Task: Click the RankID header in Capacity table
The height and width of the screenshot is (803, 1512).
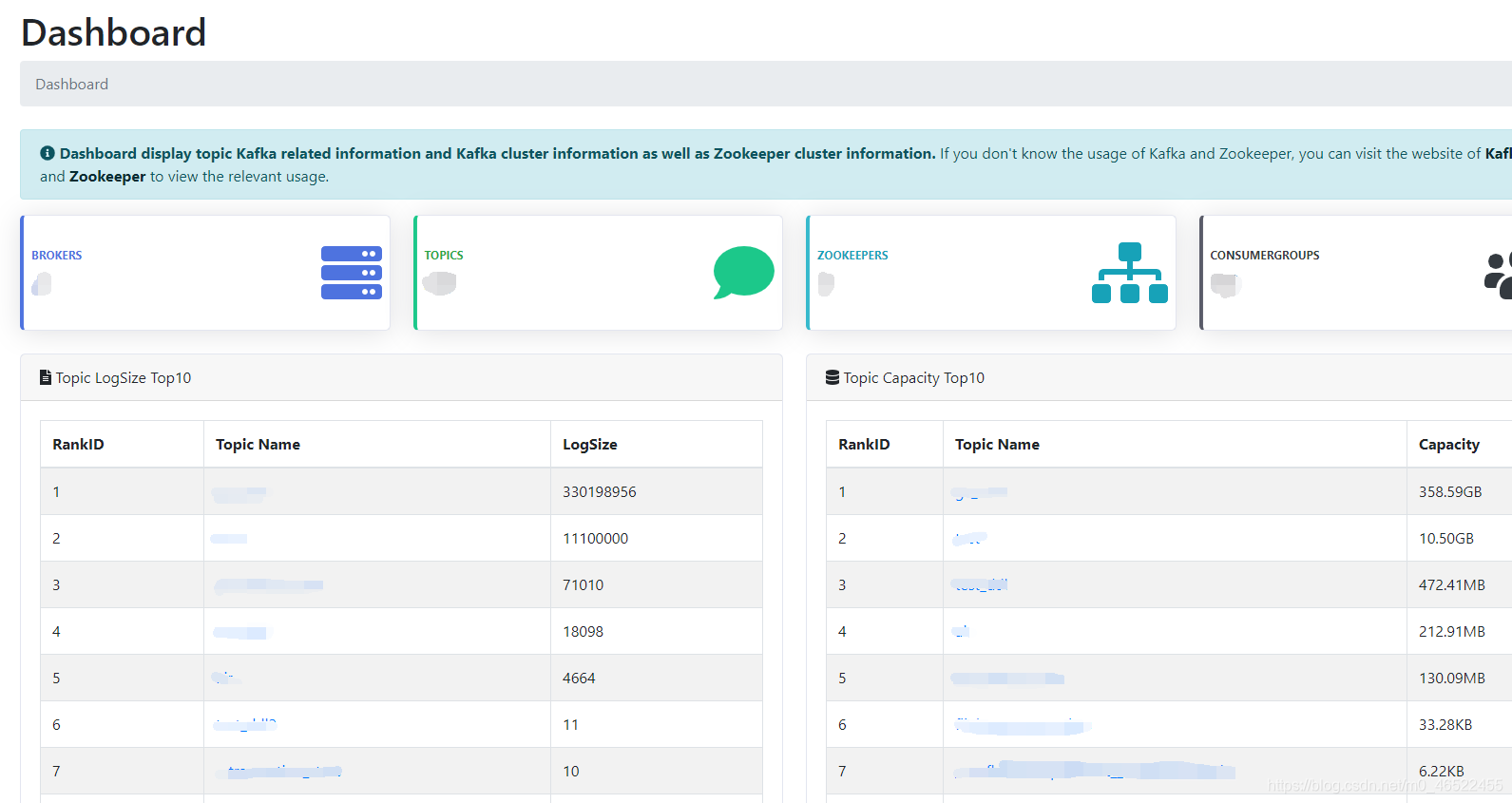Action: [x=864, y=445]
